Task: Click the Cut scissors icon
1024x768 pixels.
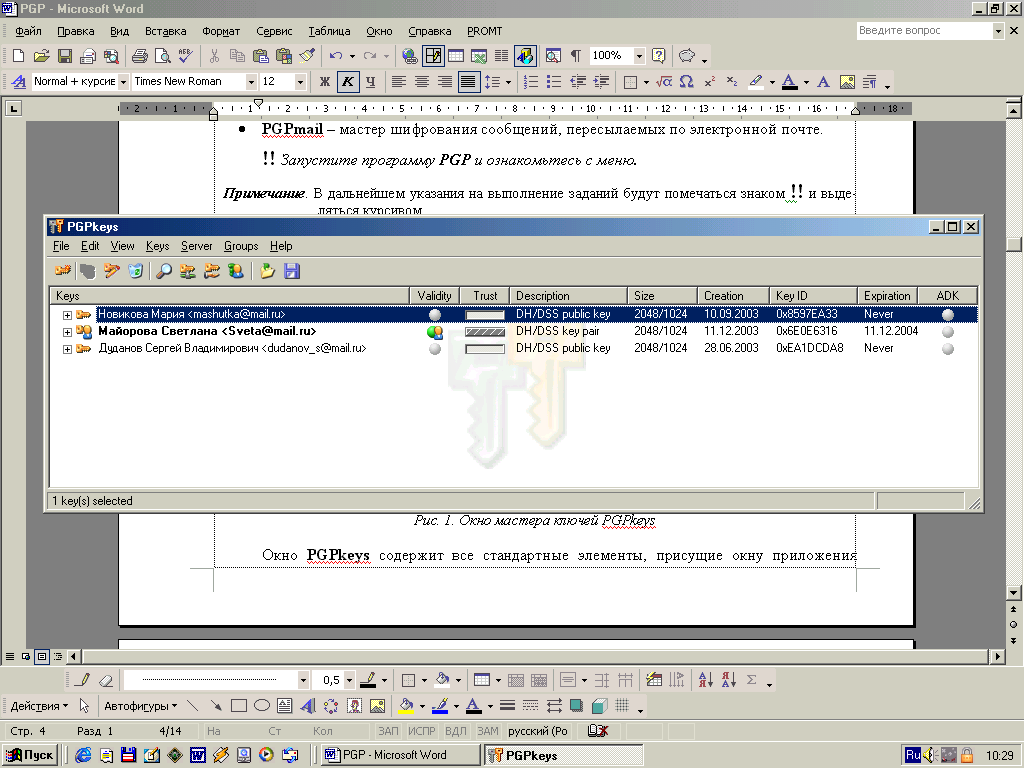Action: click(214, 56)
